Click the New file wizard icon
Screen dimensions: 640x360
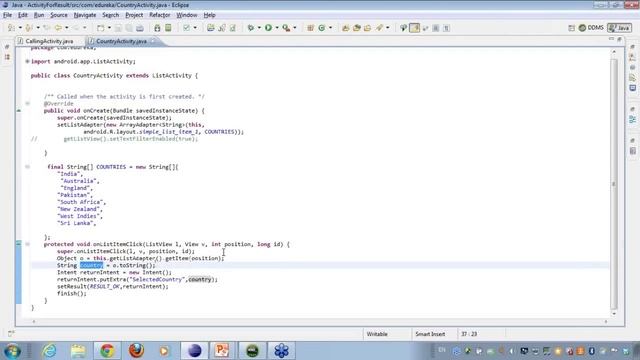pyautogui.click(x=100, y=28)
